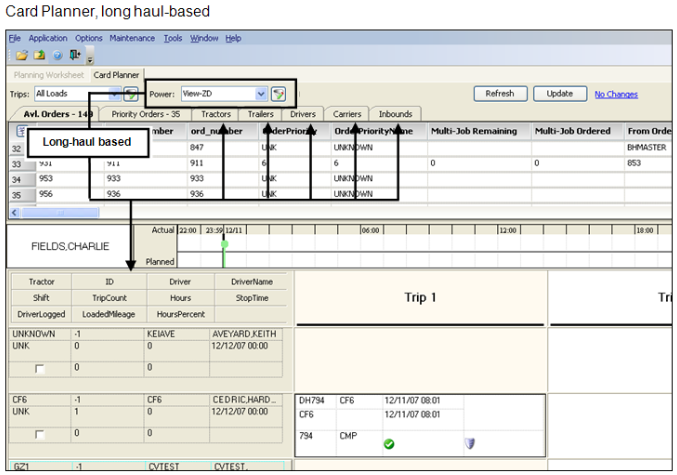Viewport: 677px width, 475px height.
Task: Click the edit icon beside Trips dropdown
Action: pyautogui.click(x=130, y=94)
